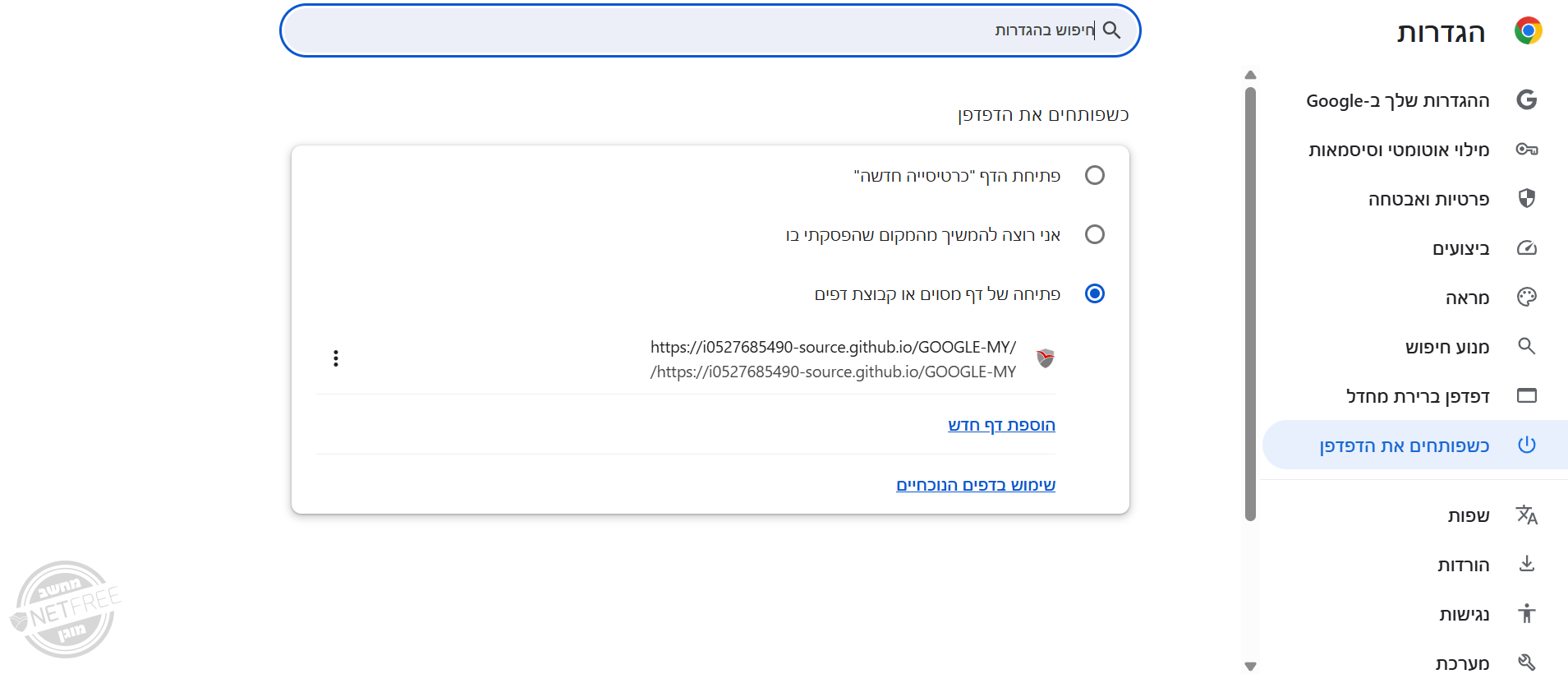
Task: Click the accessibility person icon
Action: tap(1526, 614)
